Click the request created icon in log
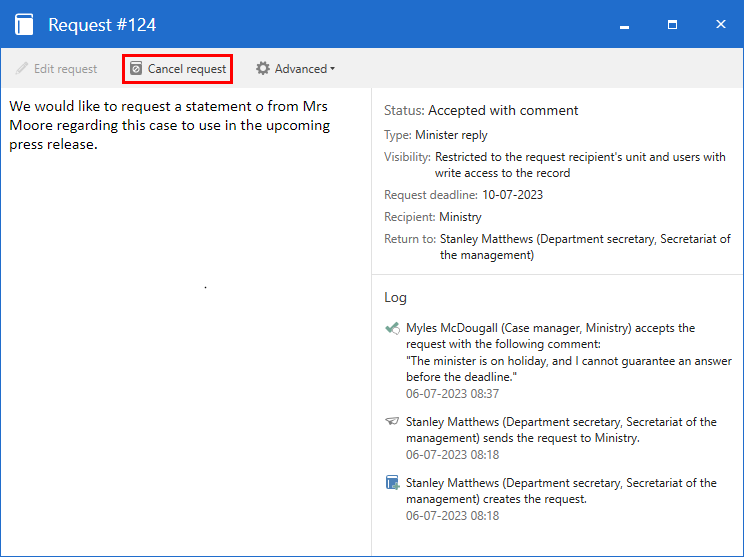 [x=393, y=483]
